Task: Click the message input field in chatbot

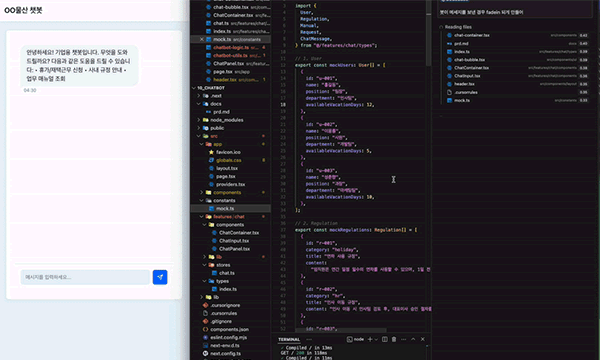Action: 85,277
